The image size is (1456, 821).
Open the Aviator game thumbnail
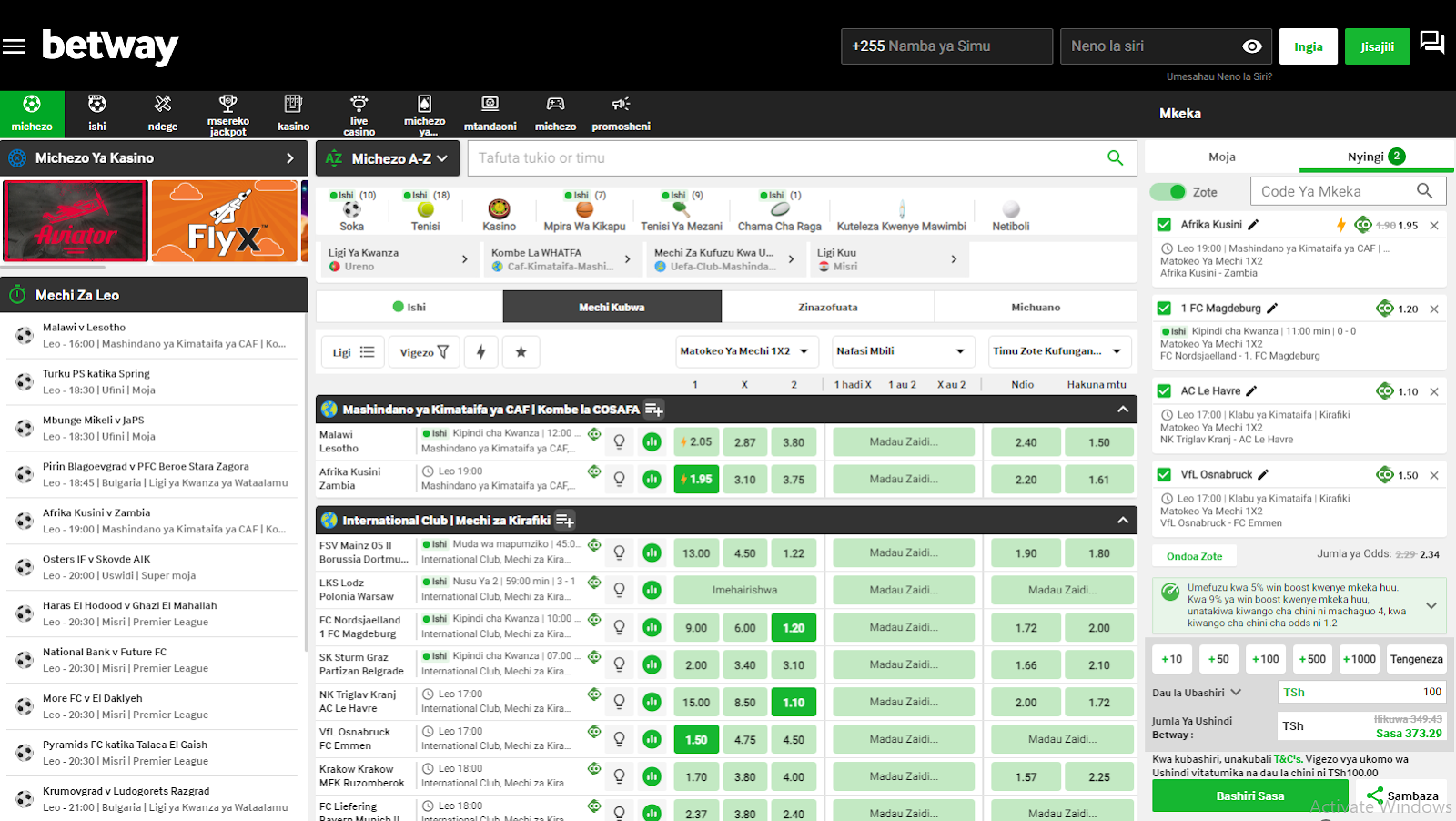[x=76, y=221]
